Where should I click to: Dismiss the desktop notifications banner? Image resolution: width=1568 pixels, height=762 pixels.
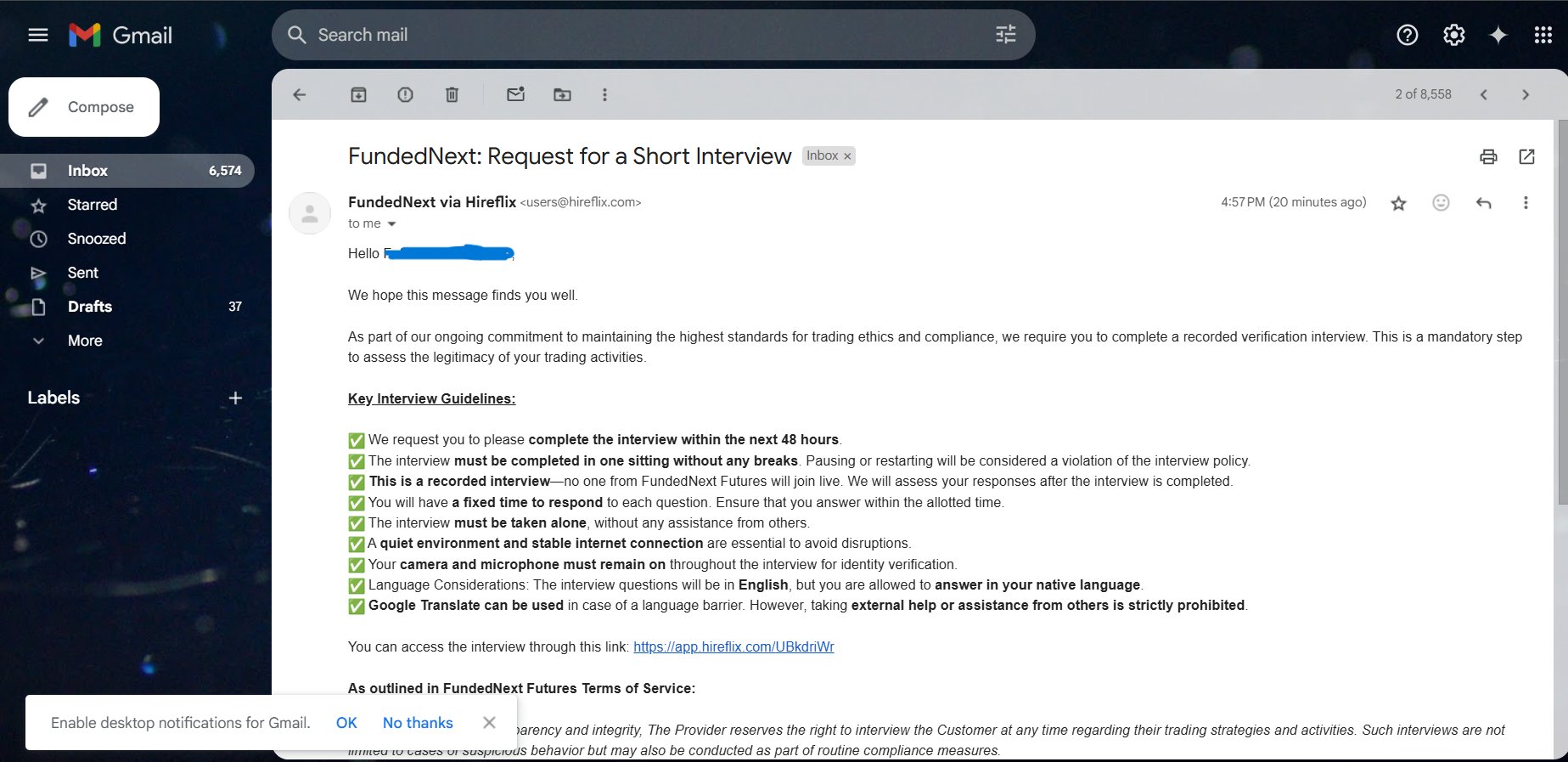tap(489, 722)
